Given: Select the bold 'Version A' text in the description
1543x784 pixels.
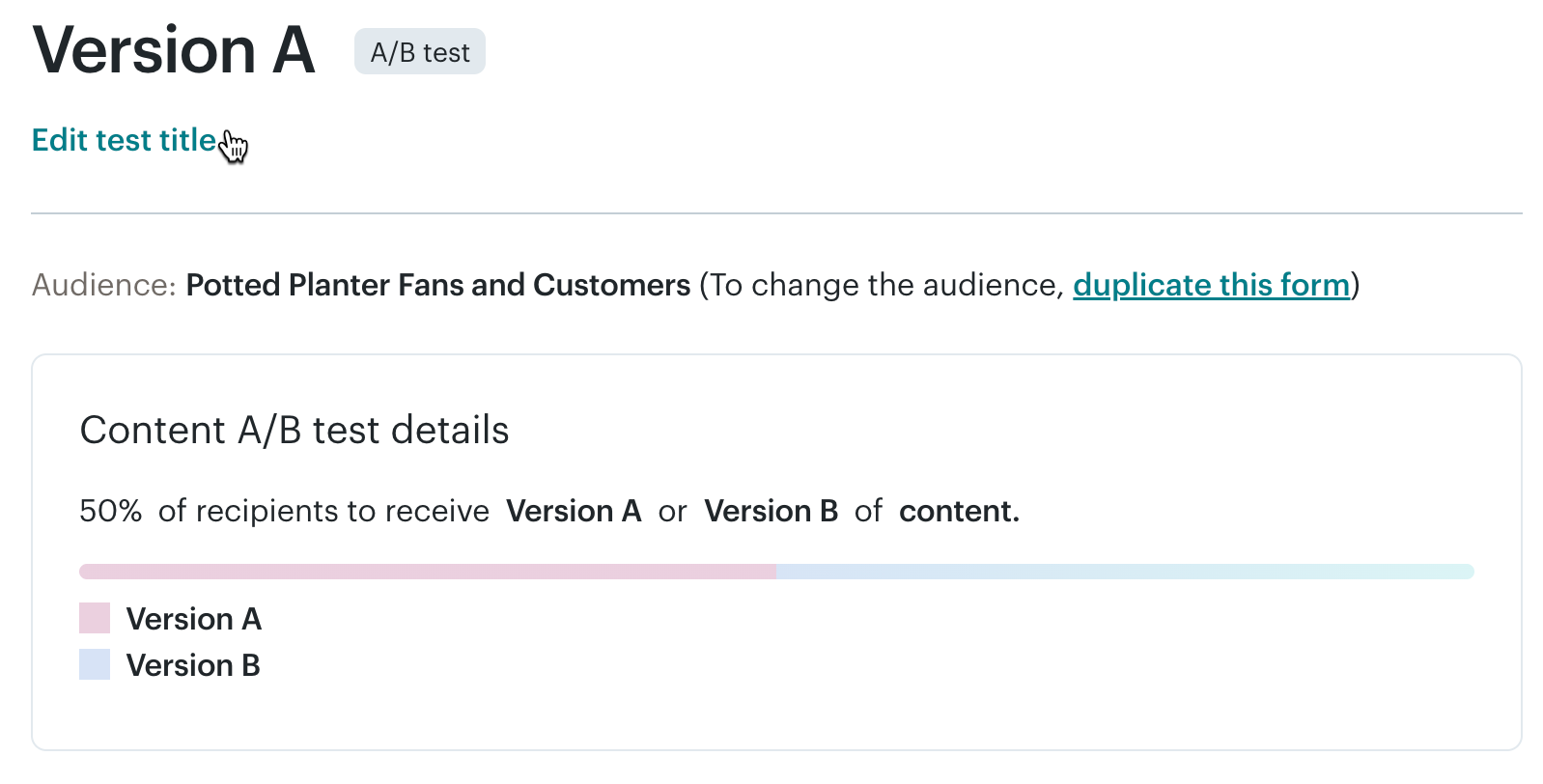Looking at the screenshot, I should [574, 511].
